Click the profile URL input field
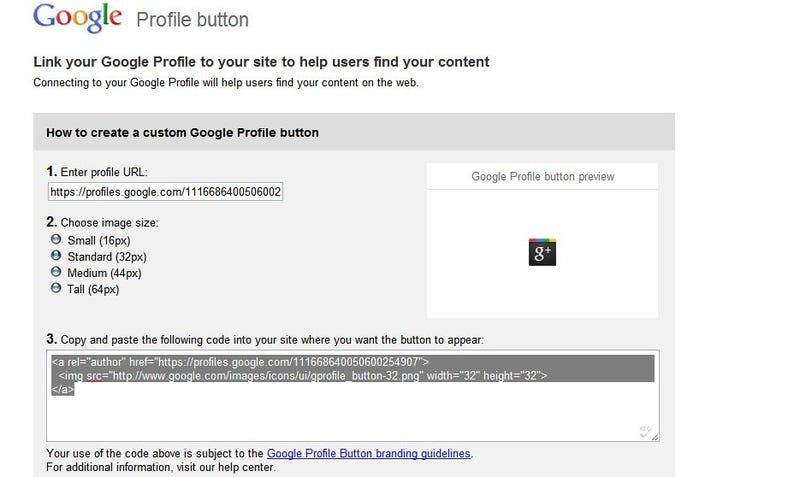The width and height of the screenshot is (800, 477). 165,192
